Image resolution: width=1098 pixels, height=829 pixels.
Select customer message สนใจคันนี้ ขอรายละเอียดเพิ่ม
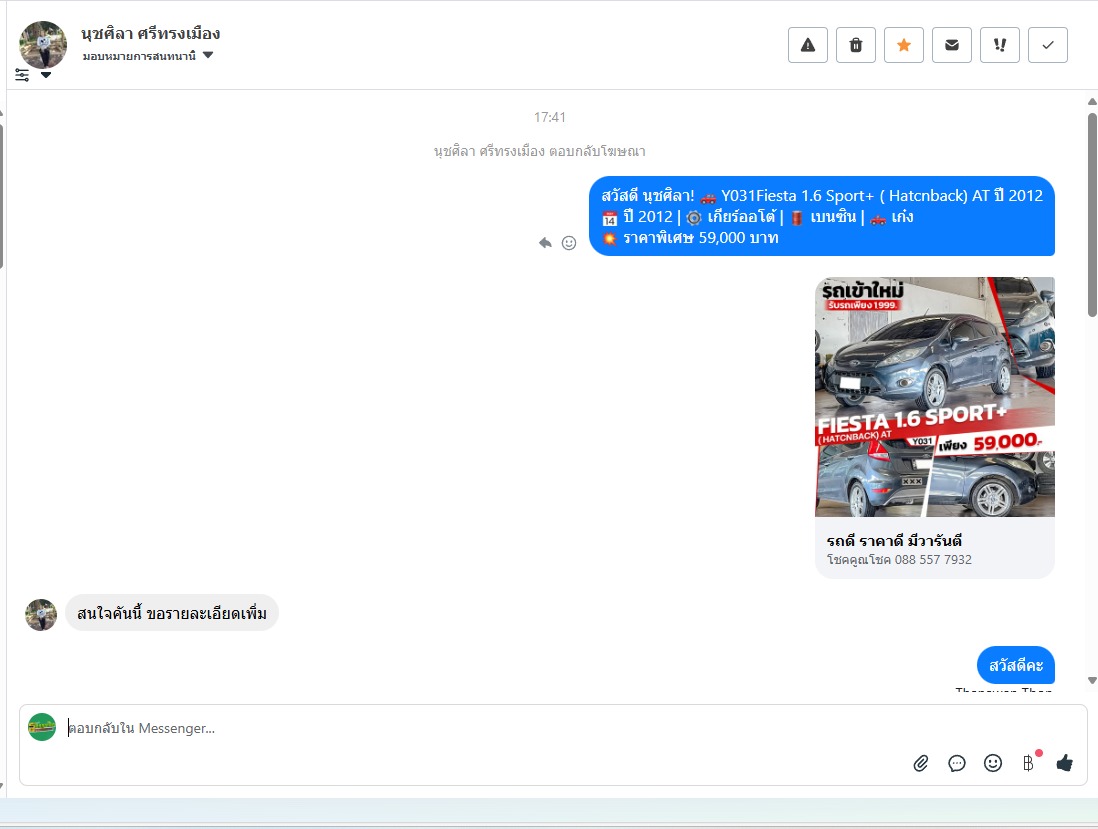pos(172,613)
